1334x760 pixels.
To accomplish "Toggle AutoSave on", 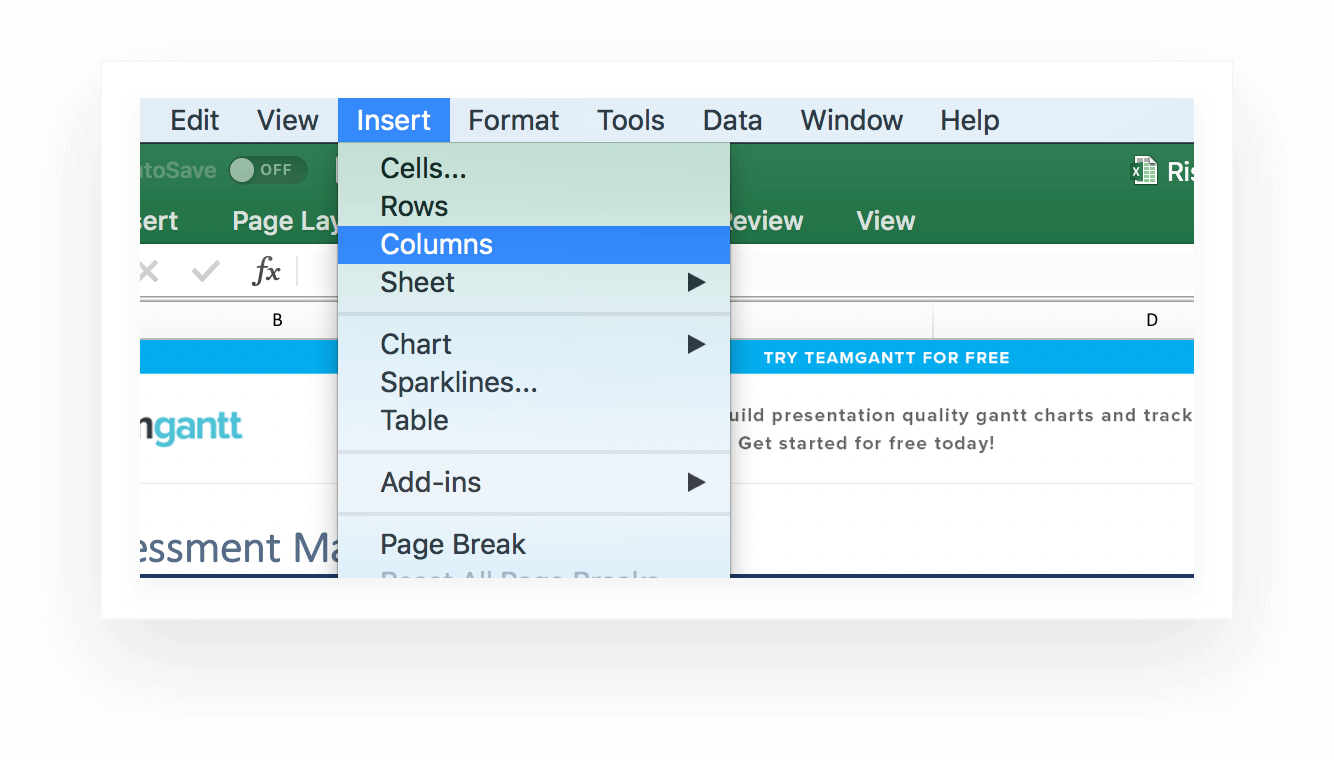I will [x=267, y=170].
